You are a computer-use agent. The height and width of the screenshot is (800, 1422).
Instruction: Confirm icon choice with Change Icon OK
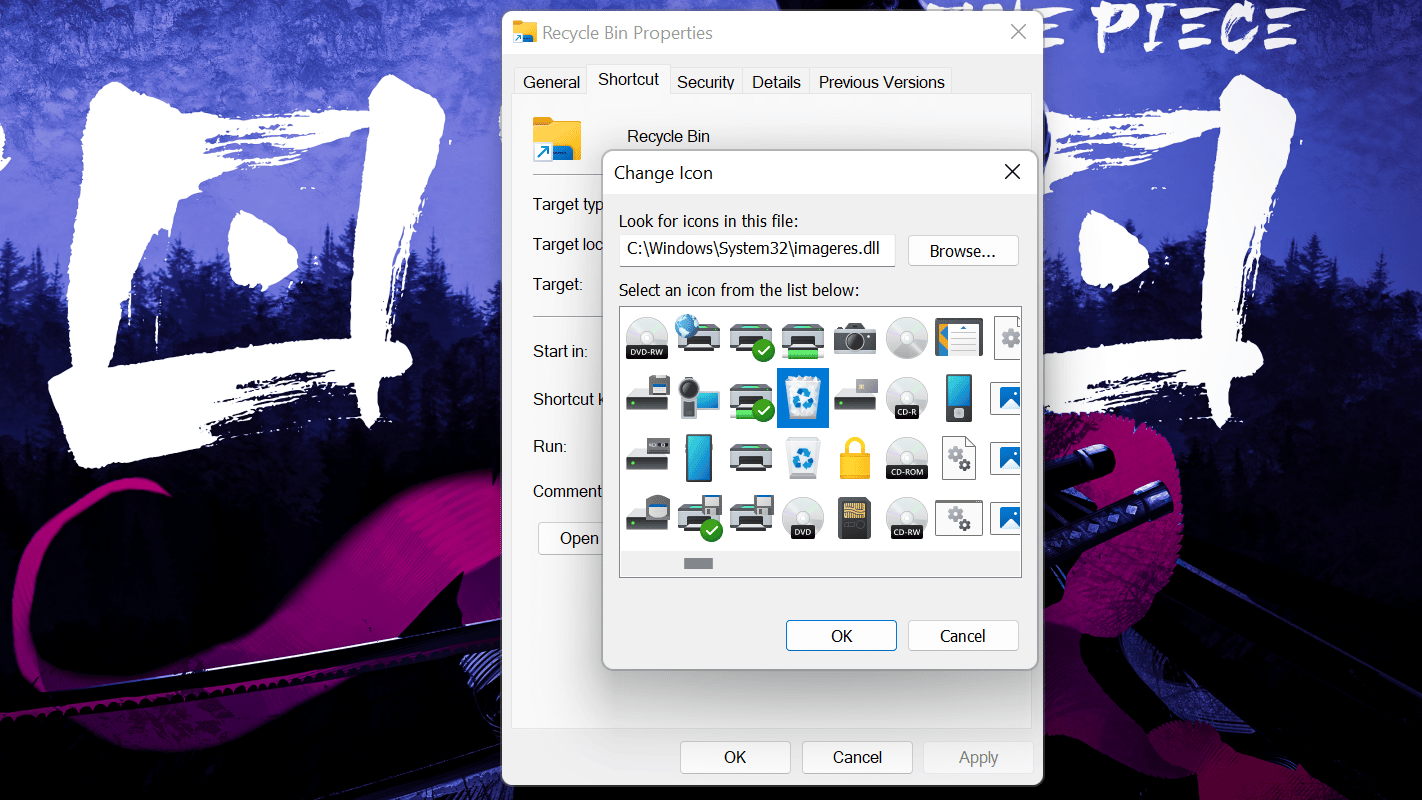point(841,636)
